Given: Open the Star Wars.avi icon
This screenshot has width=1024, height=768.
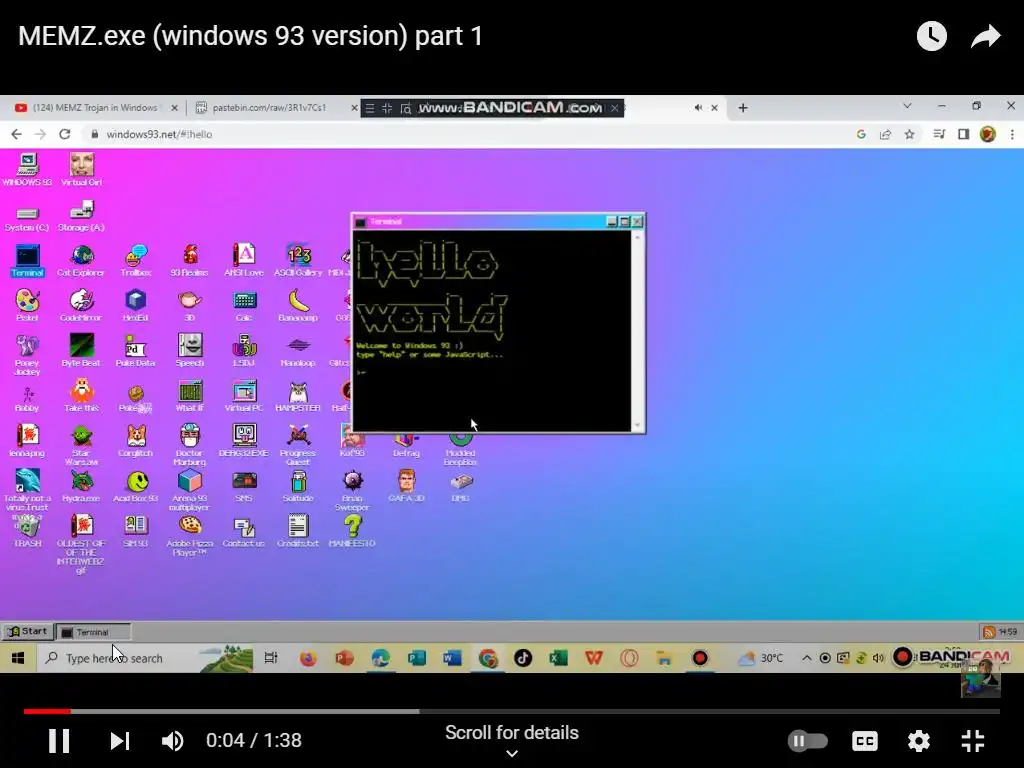Looking at the screenshot, I should pos(81,445).
